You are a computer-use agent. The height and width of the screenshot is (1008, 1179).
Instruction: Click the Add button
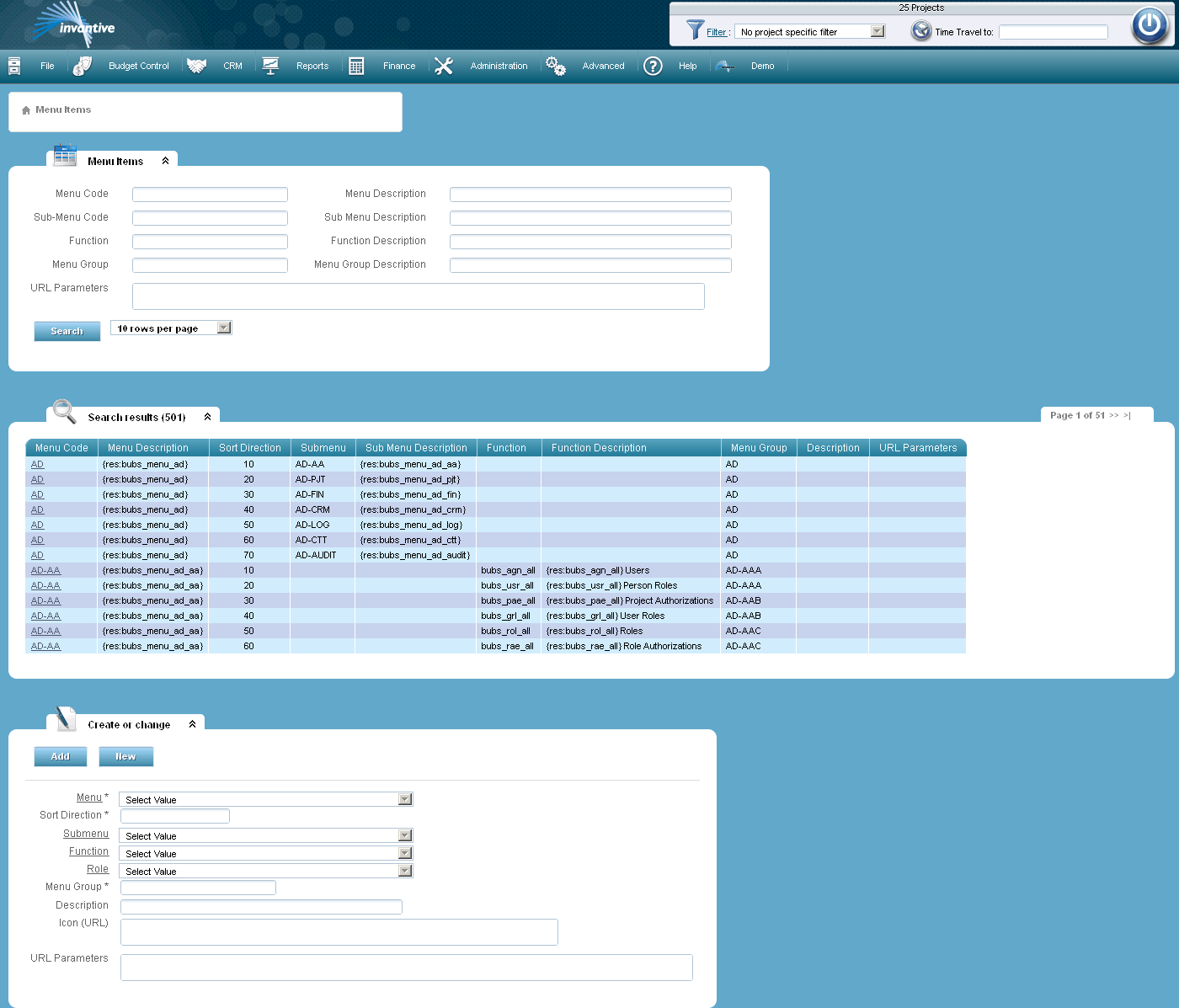(x=61, y=756)
